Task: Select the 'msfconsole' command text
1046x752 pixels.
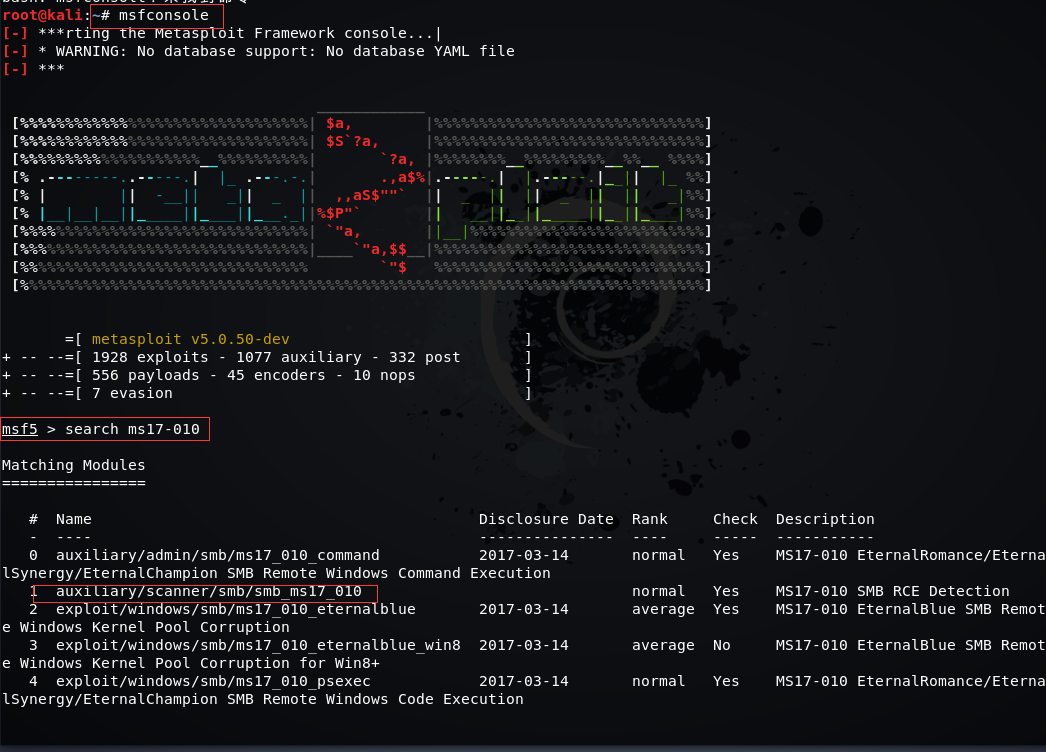Action: coord(163,15)
